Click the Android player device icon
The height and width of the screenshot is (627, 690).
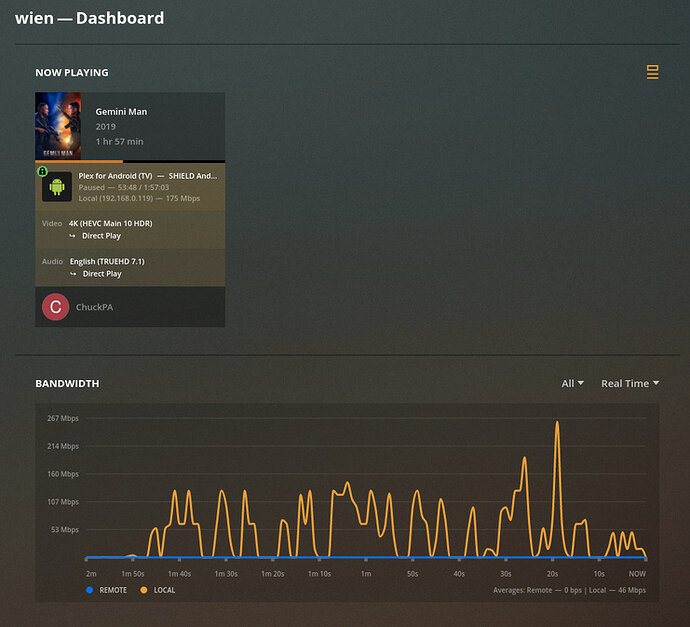(57, 187)
